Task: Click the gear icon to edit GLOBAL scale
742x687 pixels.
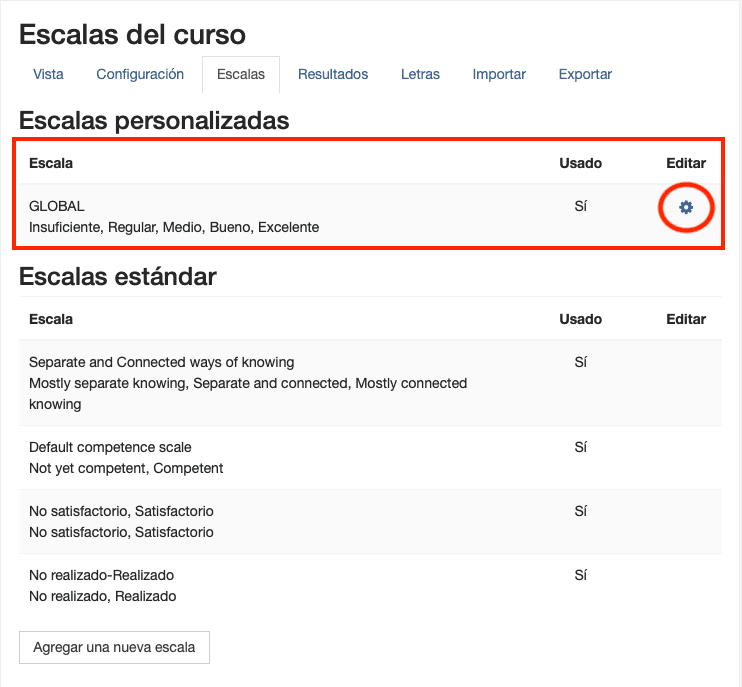Action: coord(686,207)
